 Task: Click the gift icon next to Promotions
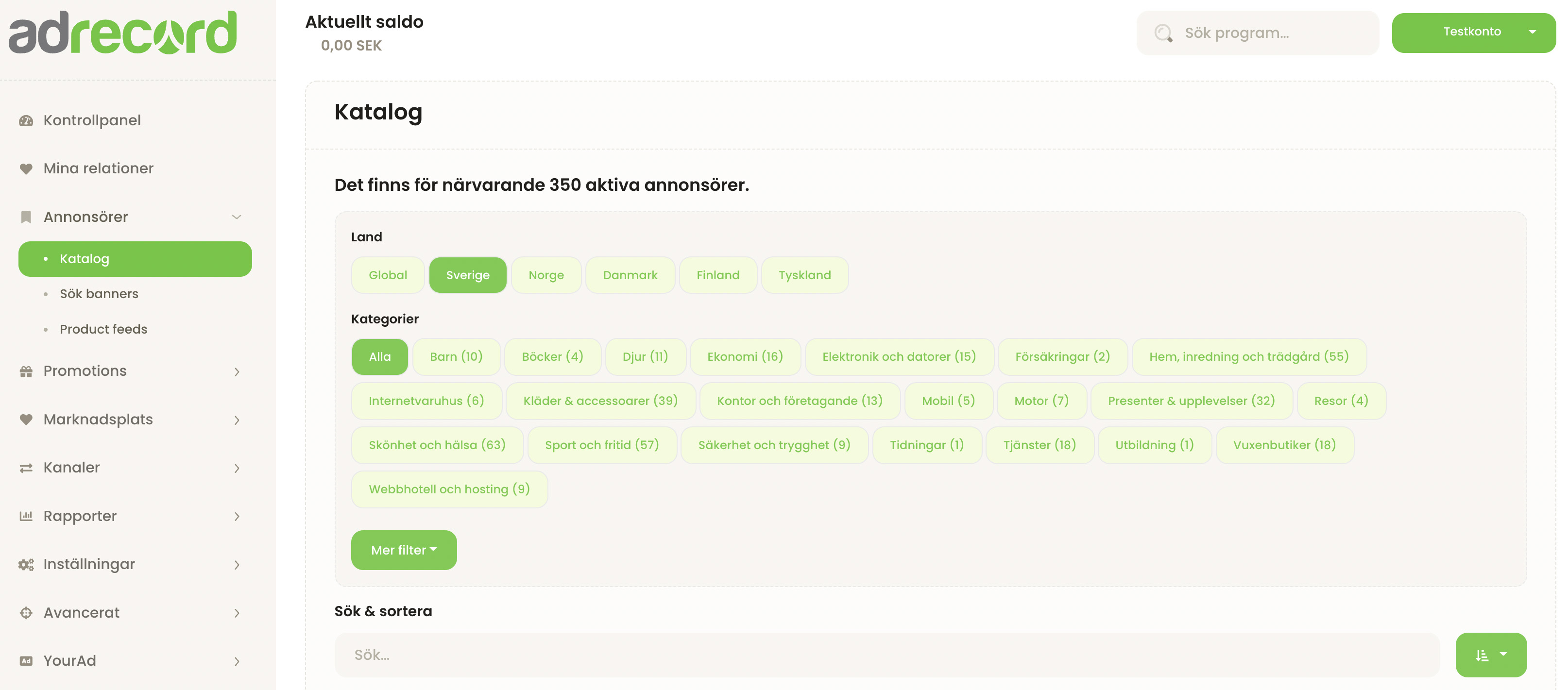[26, 371]
